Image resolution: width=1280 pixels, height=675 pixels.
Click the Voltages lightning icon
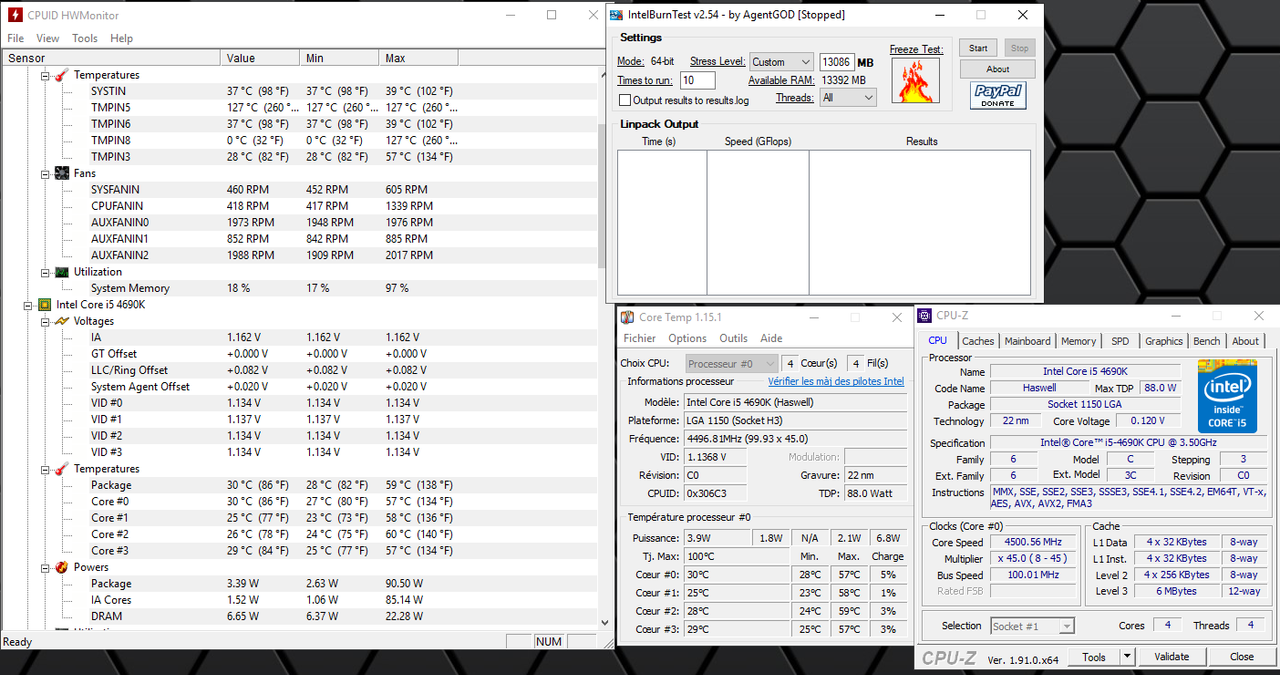click(x=61, y=321)
